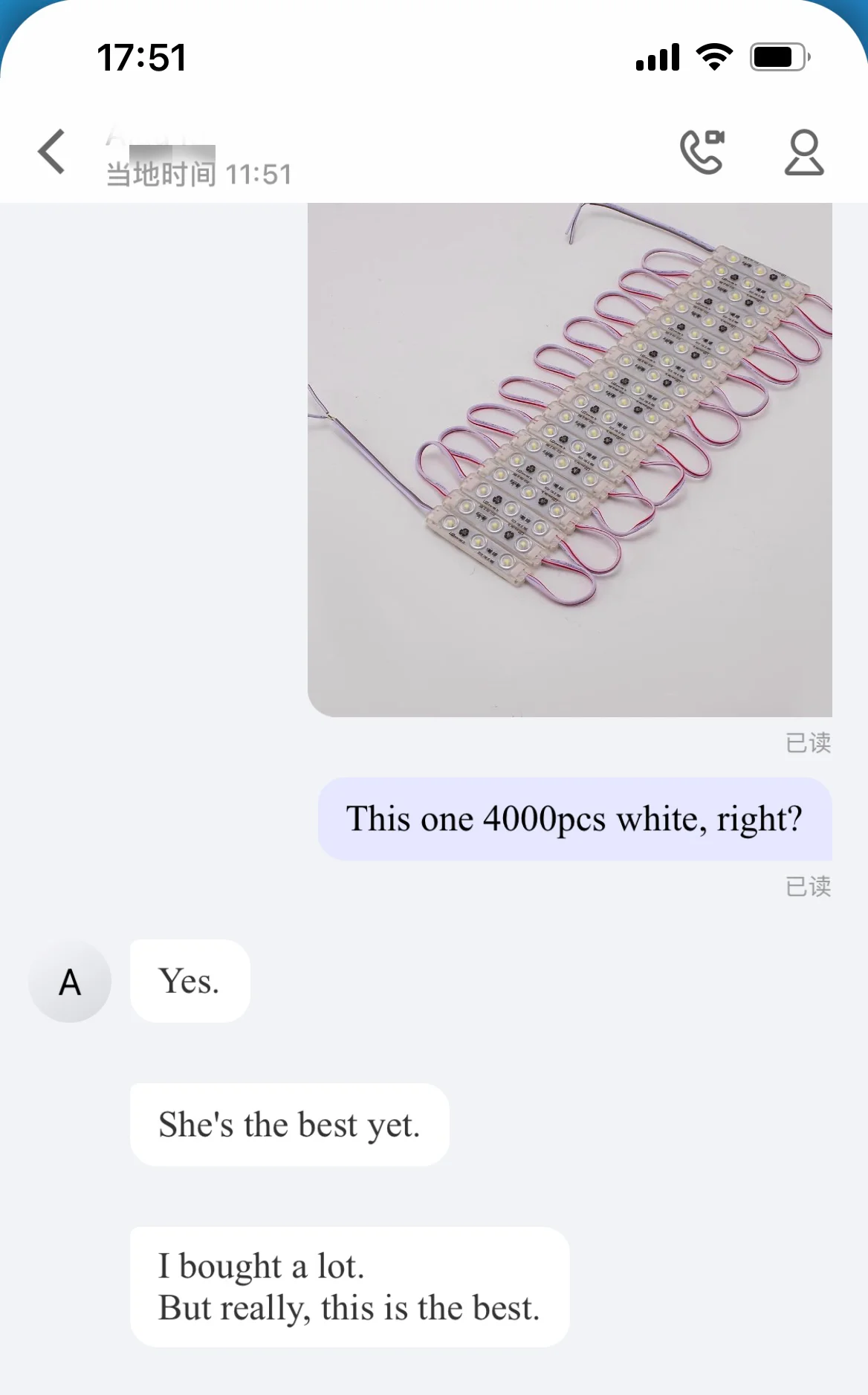Start a voice or video call
The width and height of the screenshot is (868, 1395).
click(702, 152)
